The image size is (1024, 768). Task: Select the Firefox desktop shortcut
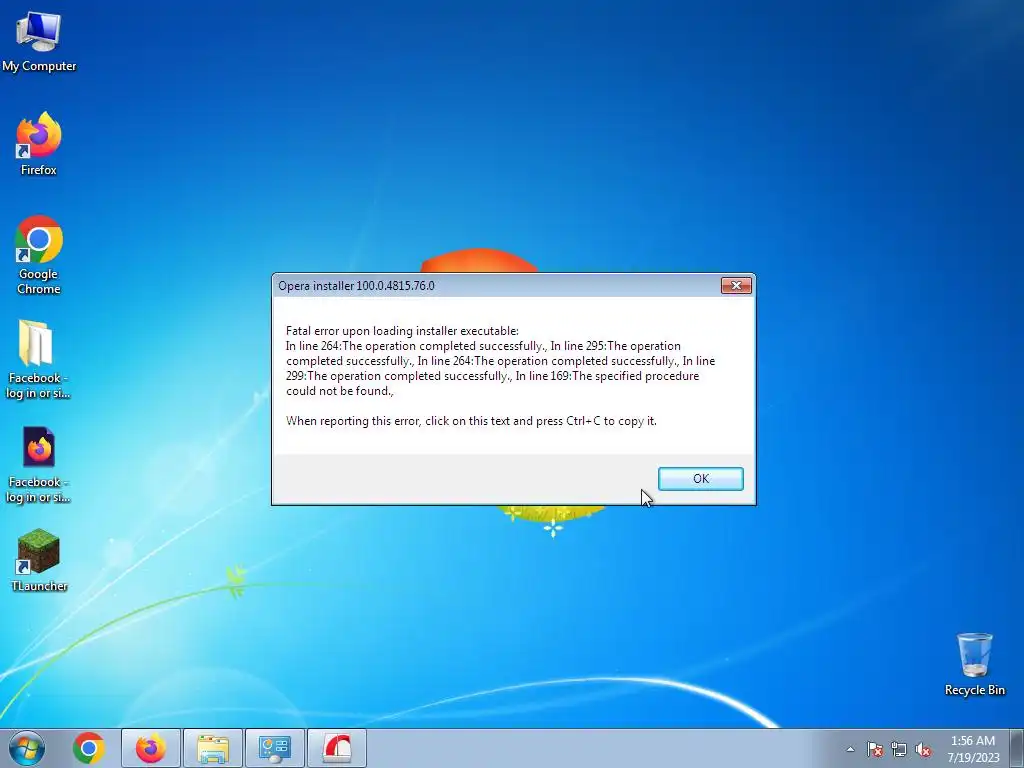coord(39,144)
